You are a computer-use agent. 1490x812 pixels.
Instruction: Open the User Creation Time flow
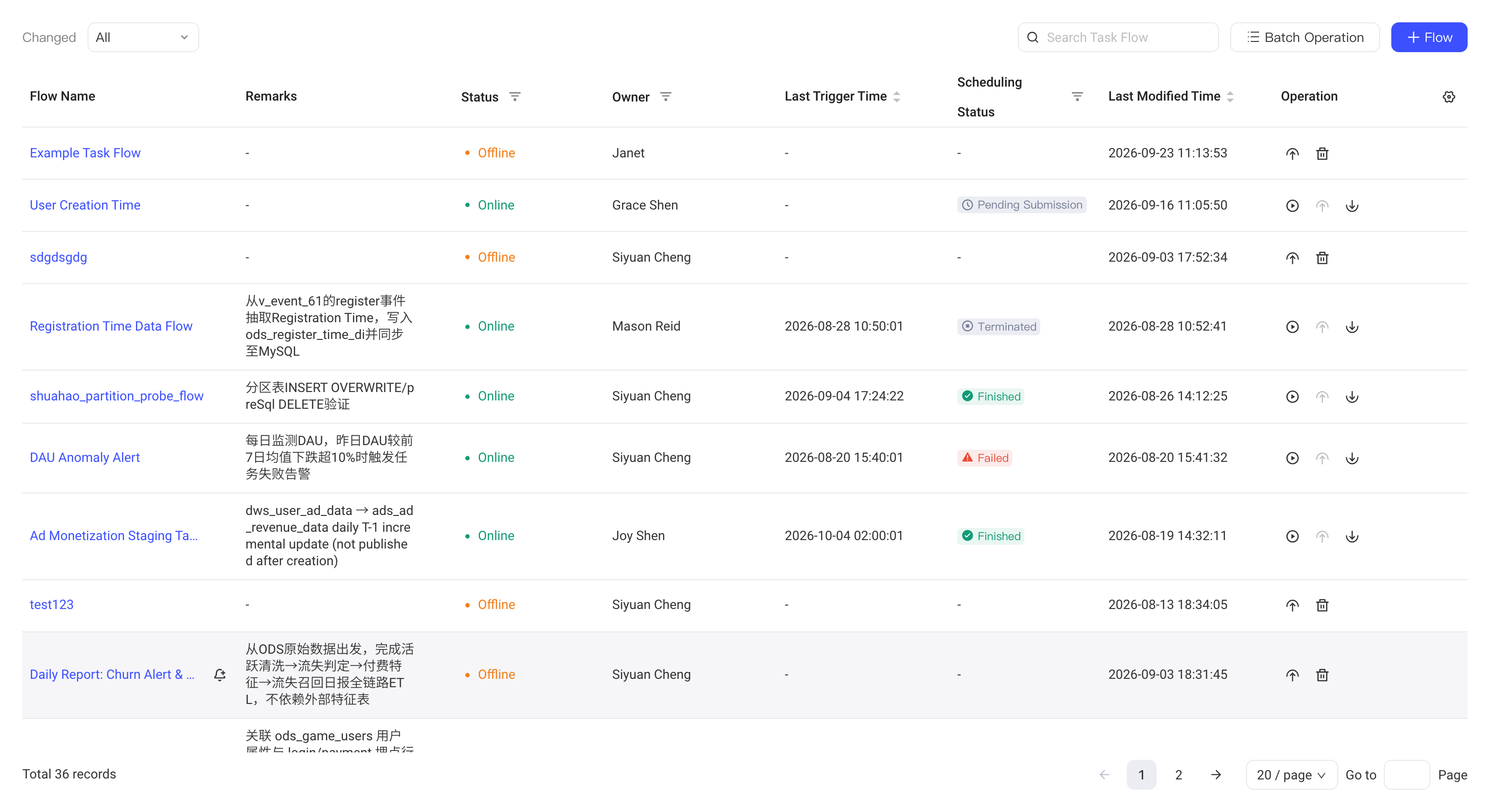click(x=85, y=205)
